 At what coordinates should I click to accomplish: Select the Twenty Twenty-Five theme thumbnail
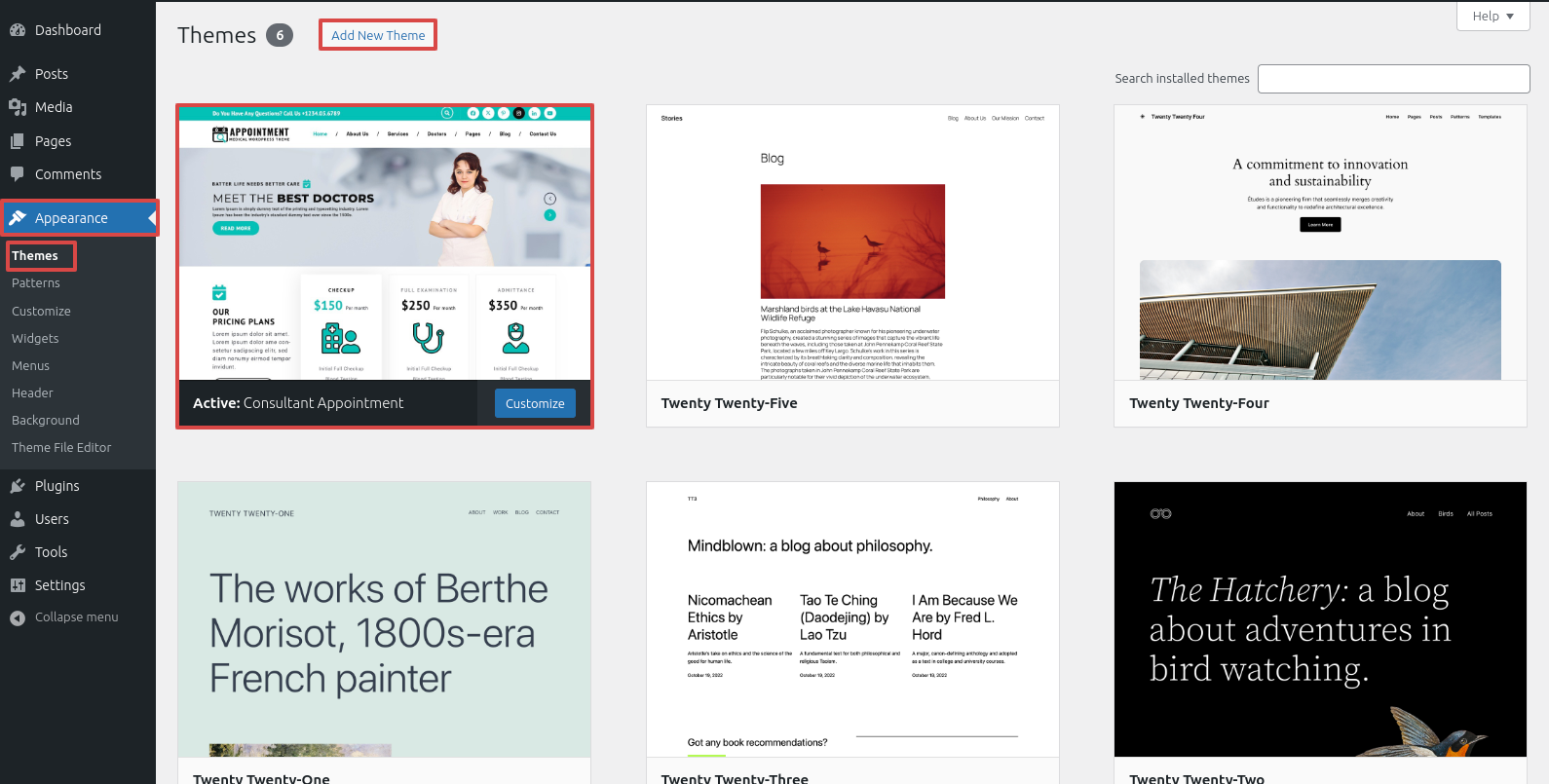[x=852, y=243]
